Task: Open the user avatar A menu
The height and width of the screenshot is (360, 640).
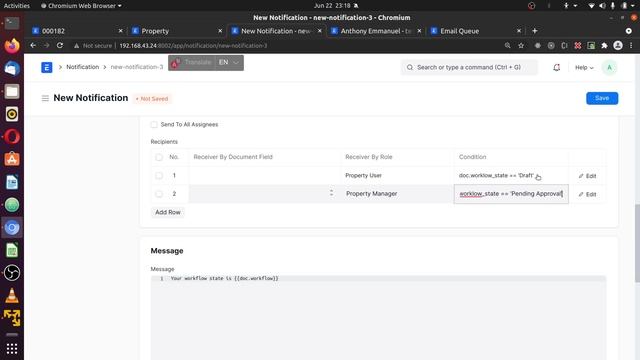Action: coord(609,67)
